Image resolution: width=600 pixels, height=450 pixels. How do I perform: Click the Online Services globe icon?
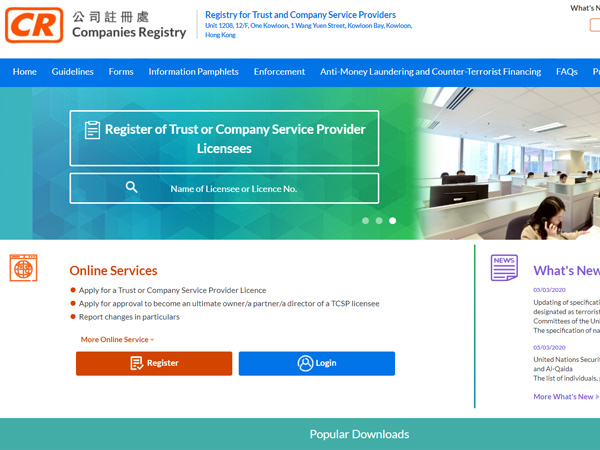[x=23, y=268]
